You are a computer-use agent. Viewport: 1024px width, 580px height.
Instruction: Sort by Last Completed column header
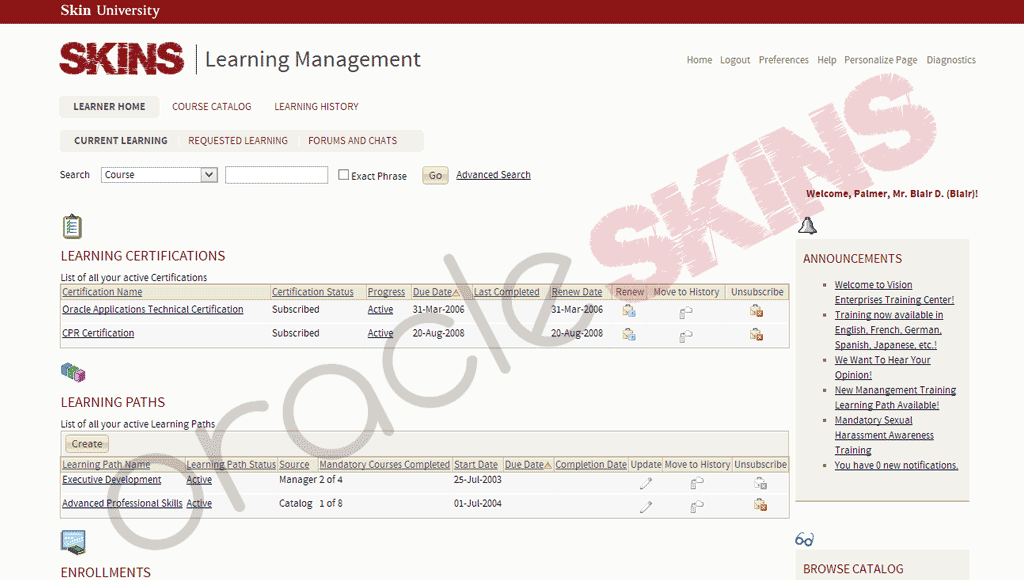coord(507,292)
